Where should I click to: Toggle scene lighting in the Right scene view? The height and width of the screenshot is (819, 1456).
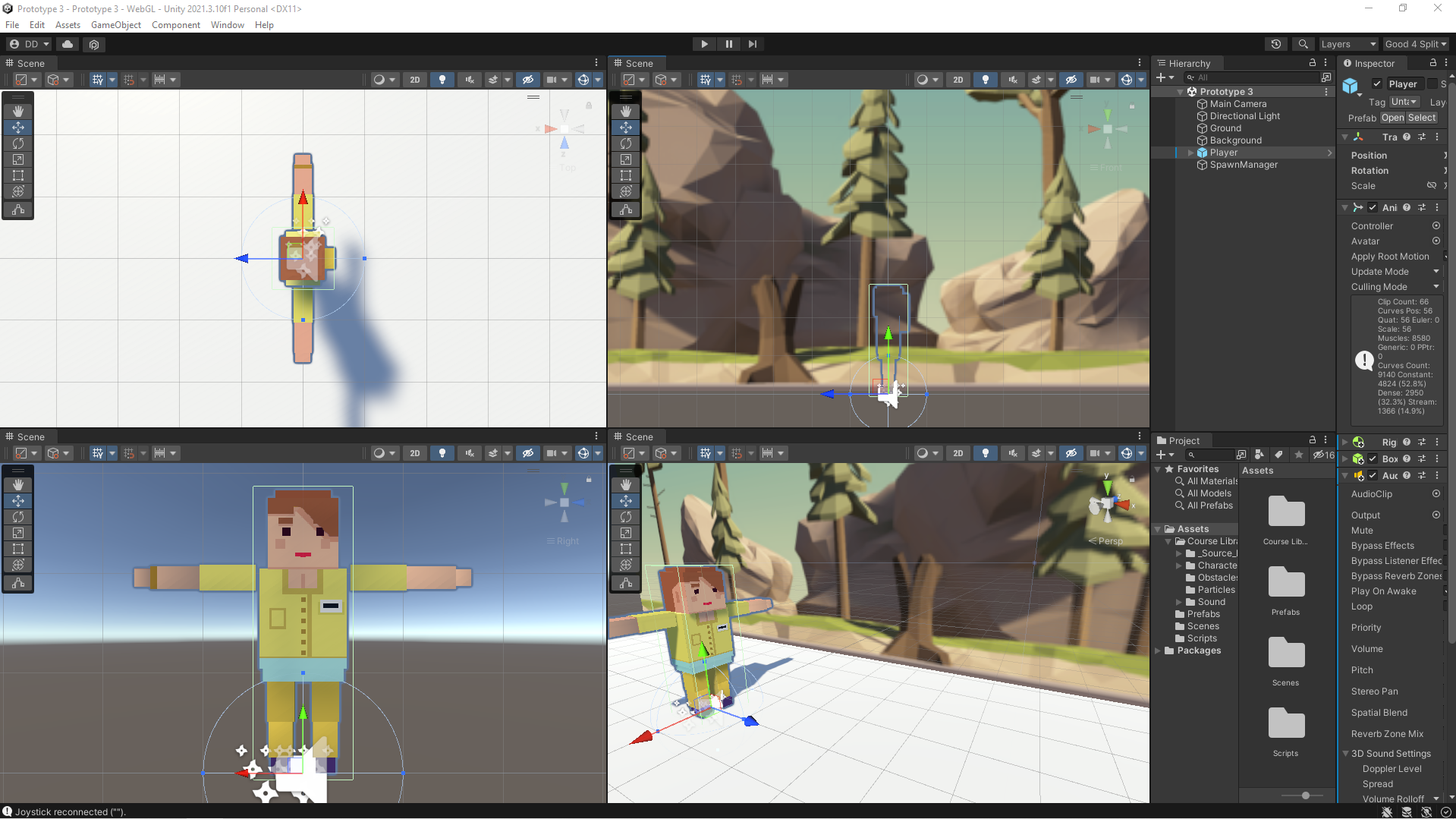tap(442, 453)
